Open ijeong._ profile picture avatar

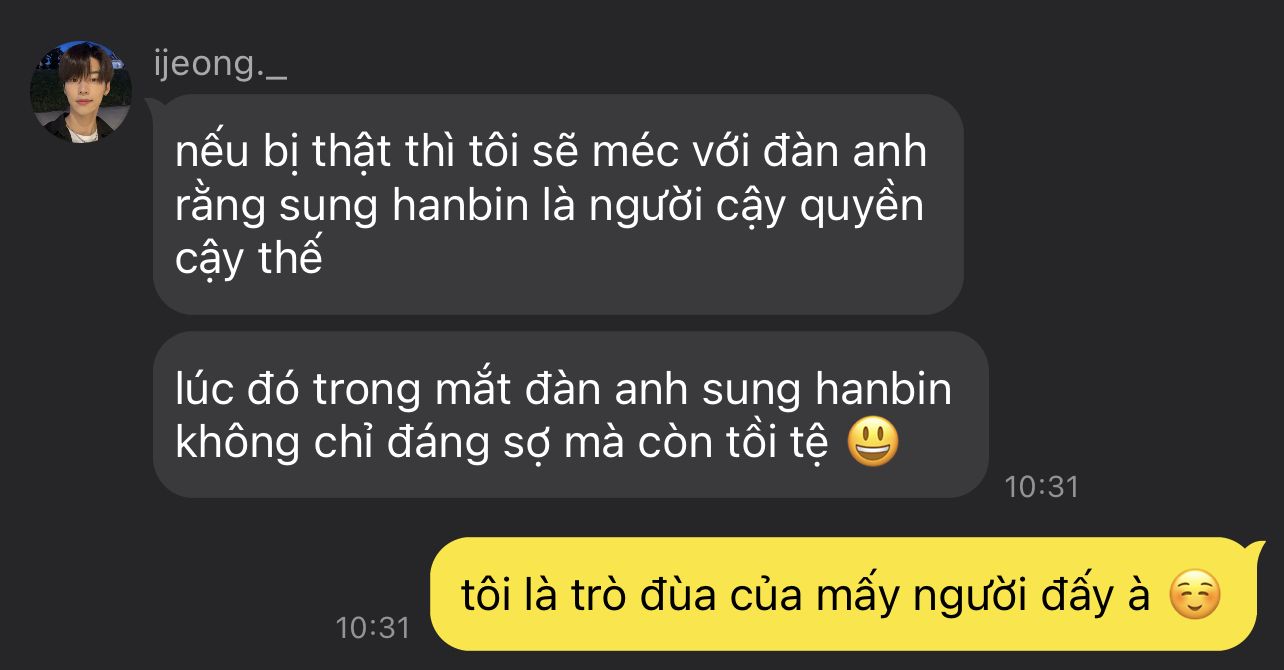point(81,92)
